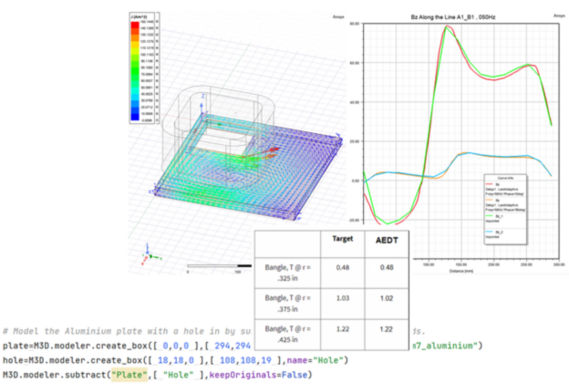Click the curve legend box in the Bz plot

click(505, 209)
